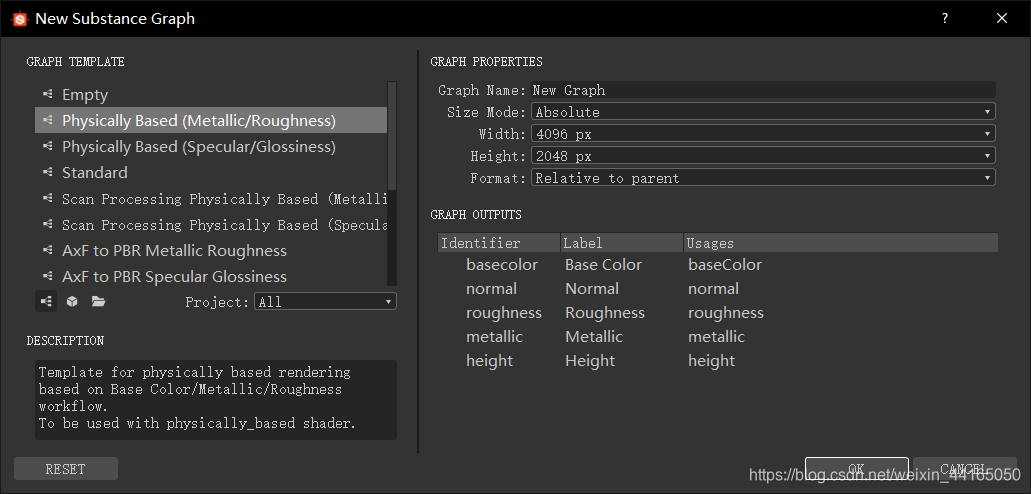Click graph icon beside AxF to PBR Specular Glossiness
1031x494 pixels.
(x=47, y=276)
